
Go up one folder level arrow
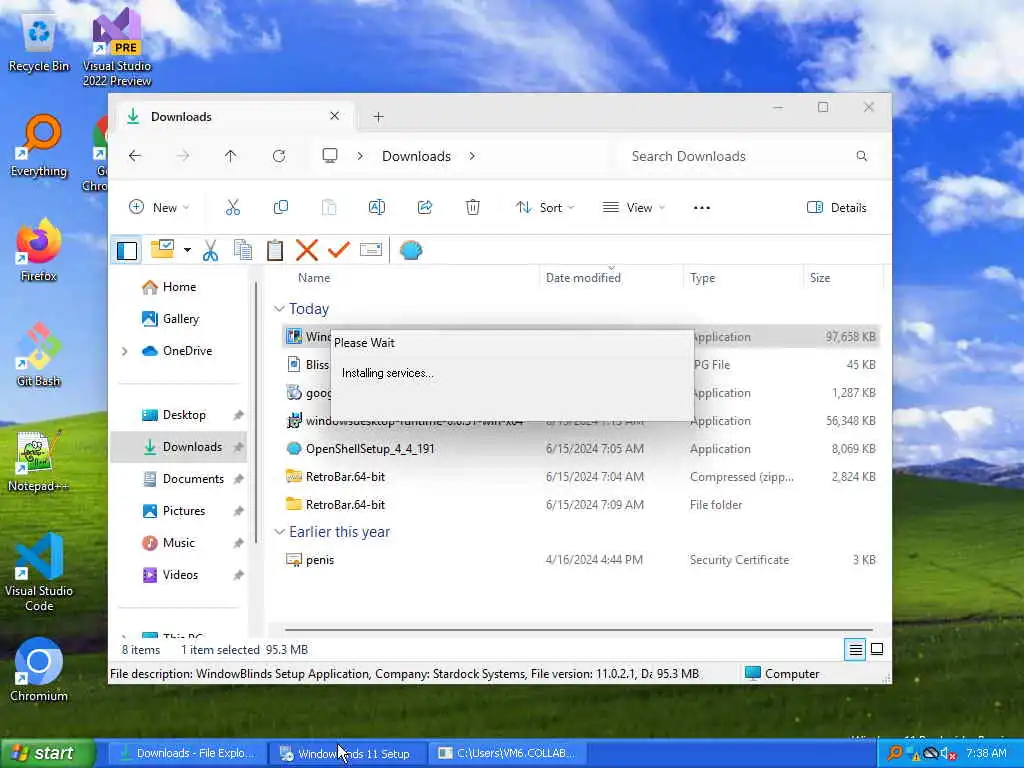tap(231, 156)
